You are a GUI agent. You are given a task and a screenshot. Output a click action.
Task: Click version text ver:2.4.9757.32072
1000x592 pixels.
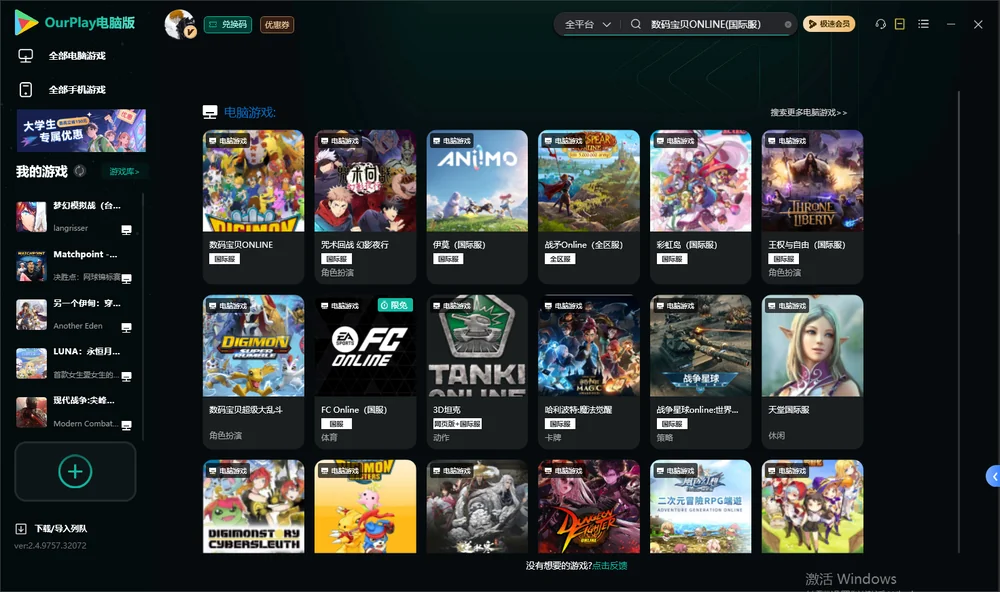pyautogui.click(x=50, y=545)
